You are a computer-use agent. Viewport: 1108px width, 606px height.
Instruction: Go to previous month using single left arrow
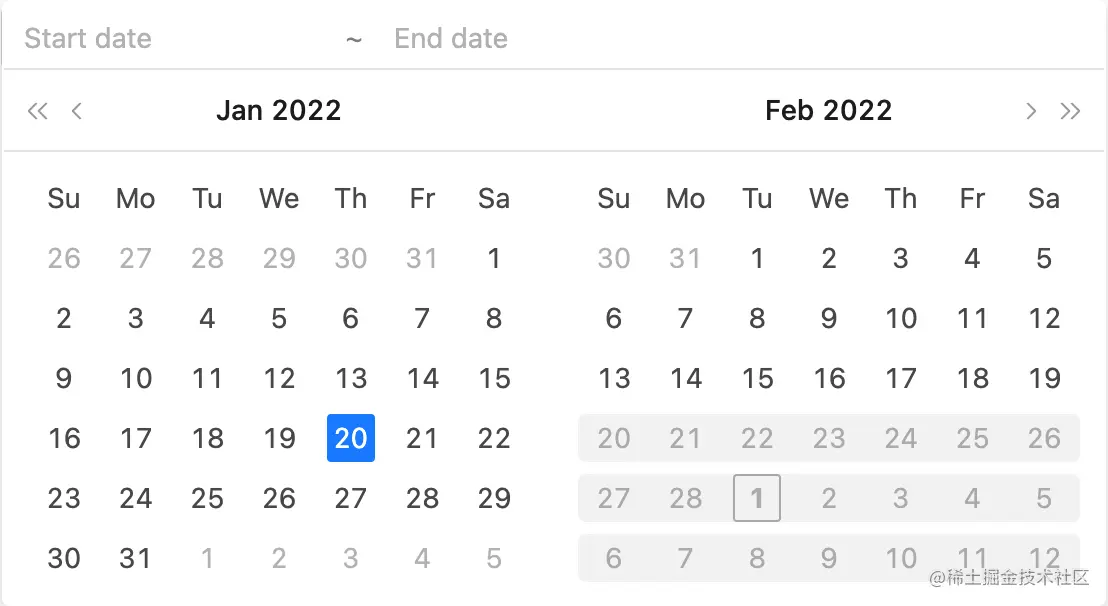pyautogui.click(x=76, y=111)
